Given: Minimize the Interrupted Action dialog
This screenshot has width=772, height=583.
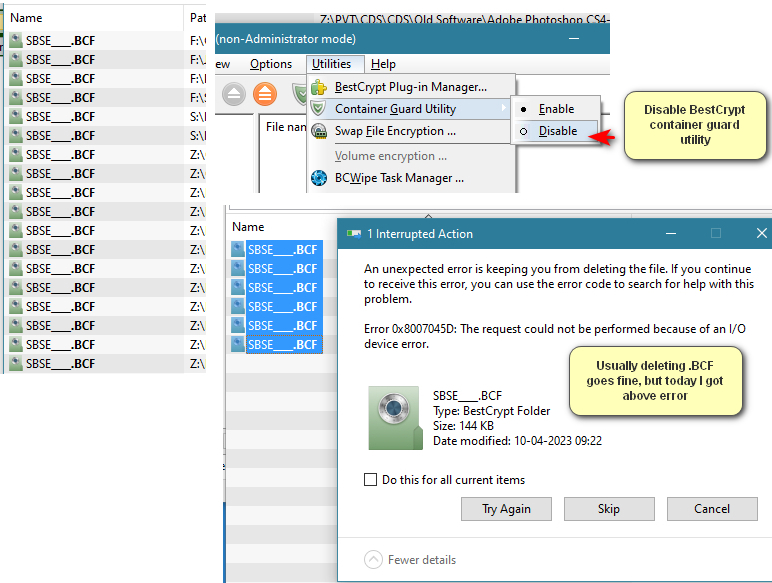Looking at the screenshot, I should (x=671, y=233).
